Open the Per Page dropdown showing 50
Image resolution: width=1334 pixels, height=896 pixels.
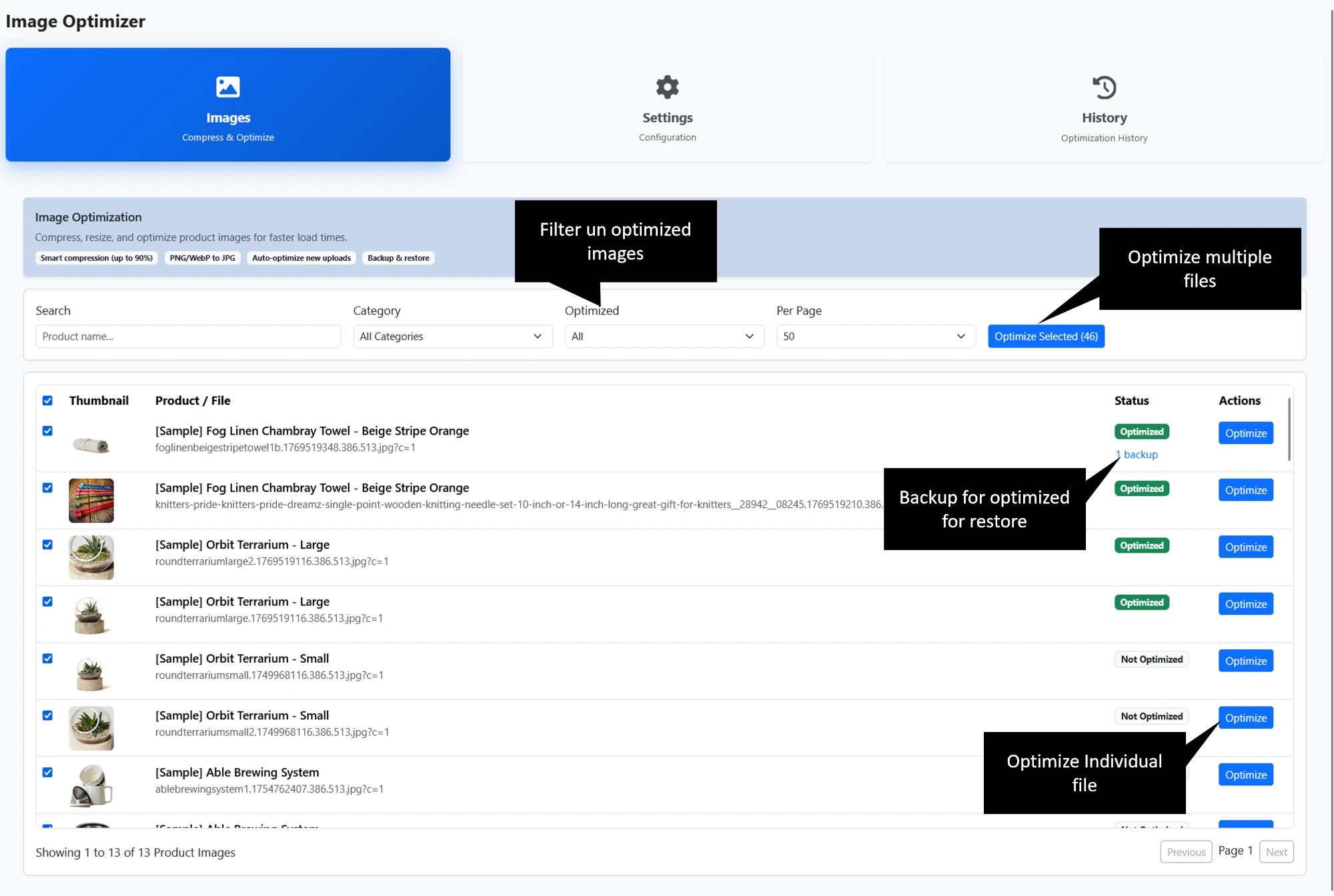click(x=875, y=336)
